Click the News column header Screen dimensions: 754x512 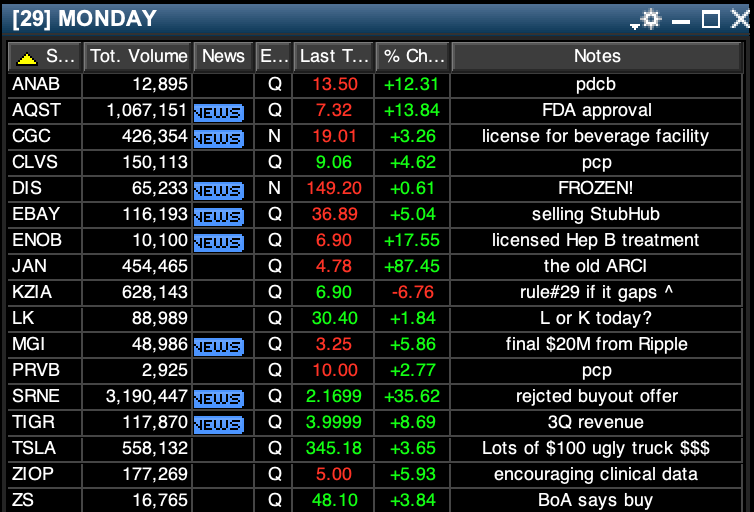pyautogui.click(x=223, y=57)
